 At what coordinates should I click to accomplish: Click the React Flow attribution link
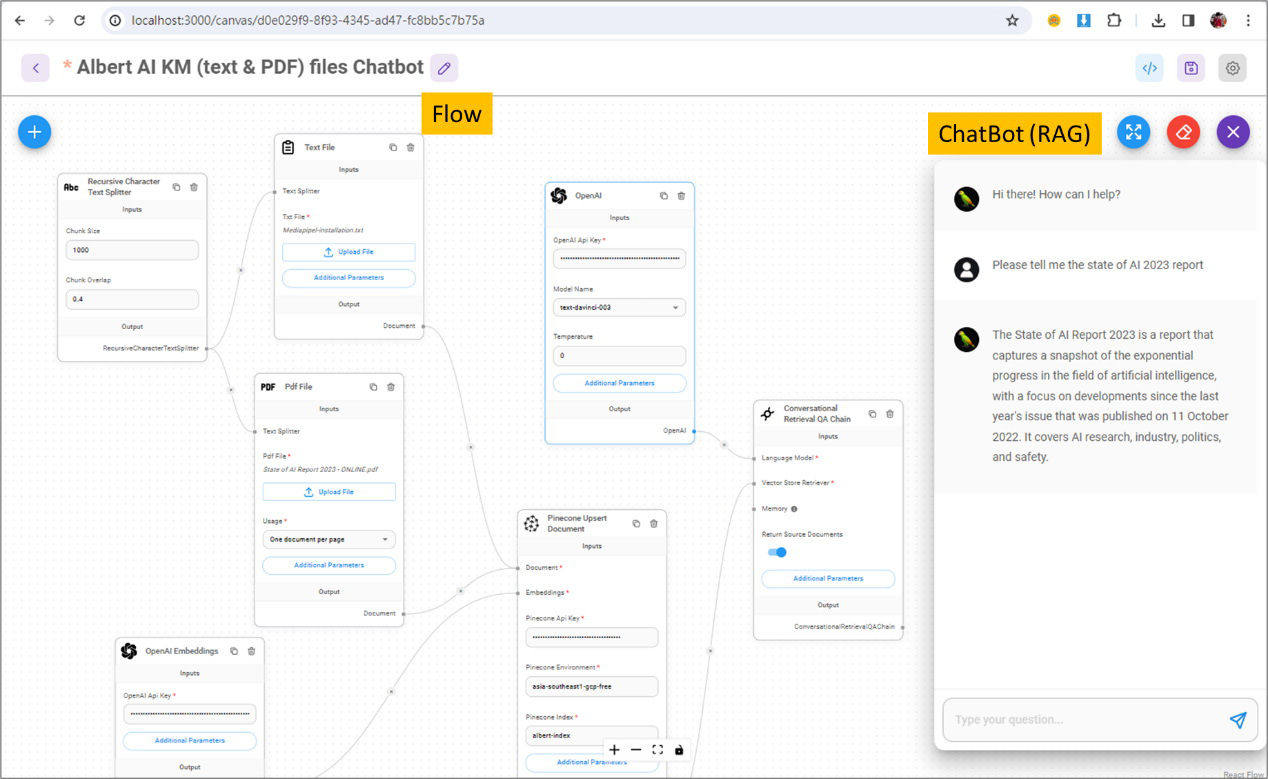(1243, 774)
